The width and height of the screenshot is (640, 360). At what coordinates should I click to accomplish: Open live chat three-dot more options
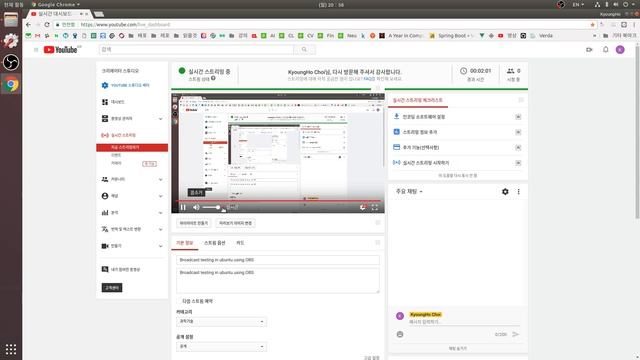pos(518,191)
